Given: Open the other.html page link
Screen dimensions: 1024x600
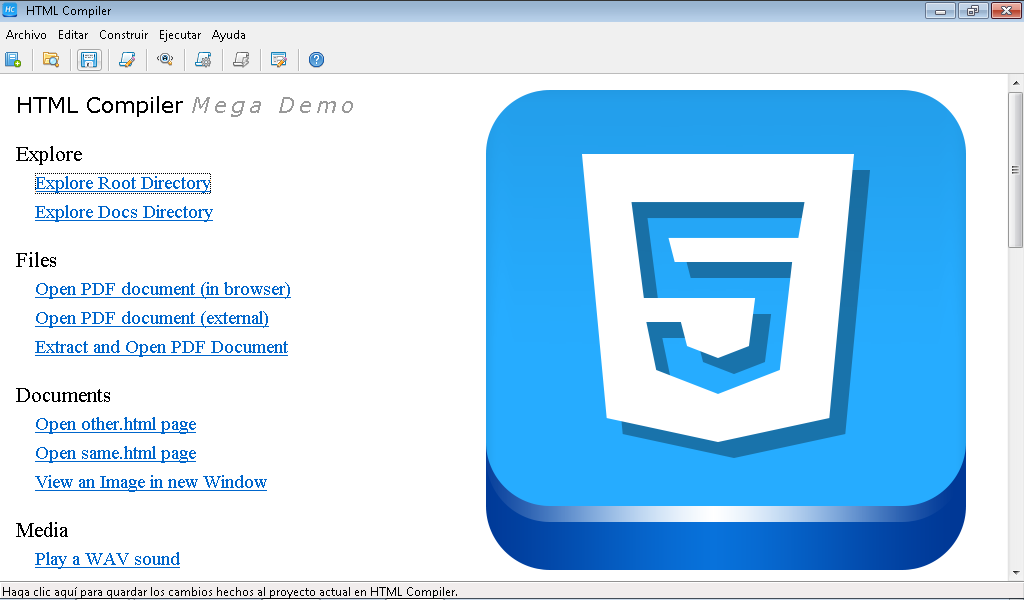Looking at the screenshot, I should (115, 424).
